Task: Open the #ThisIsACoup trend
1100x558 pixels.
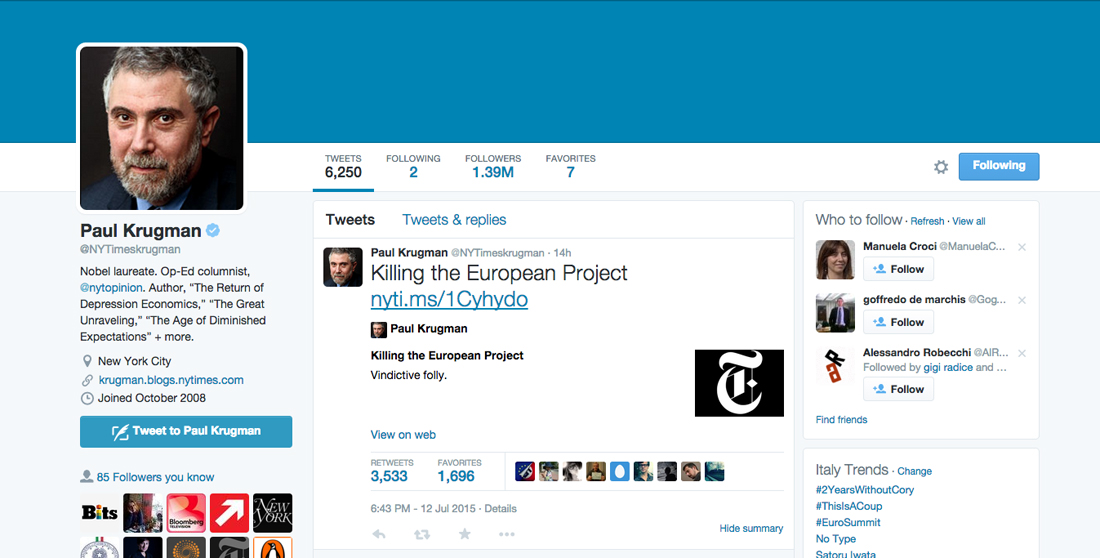Action: tap(849, 506)
